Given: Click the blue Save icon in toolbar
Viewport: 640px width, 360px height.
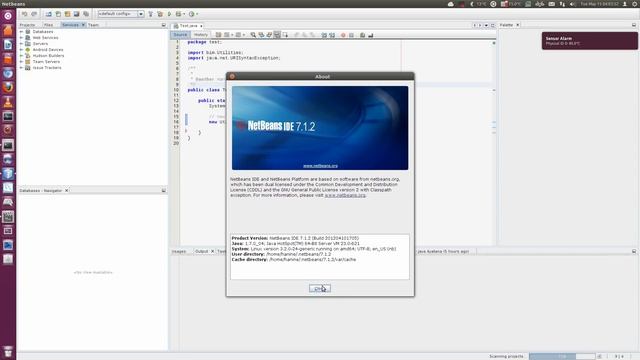Looking at the screenshot, I should pyautogui.click(x=76, y=14).
